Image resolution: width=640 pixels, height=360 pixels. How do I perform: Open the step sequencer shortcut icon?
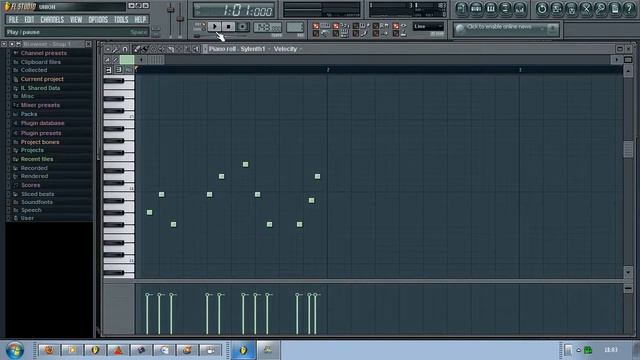(x=476, y=9)
